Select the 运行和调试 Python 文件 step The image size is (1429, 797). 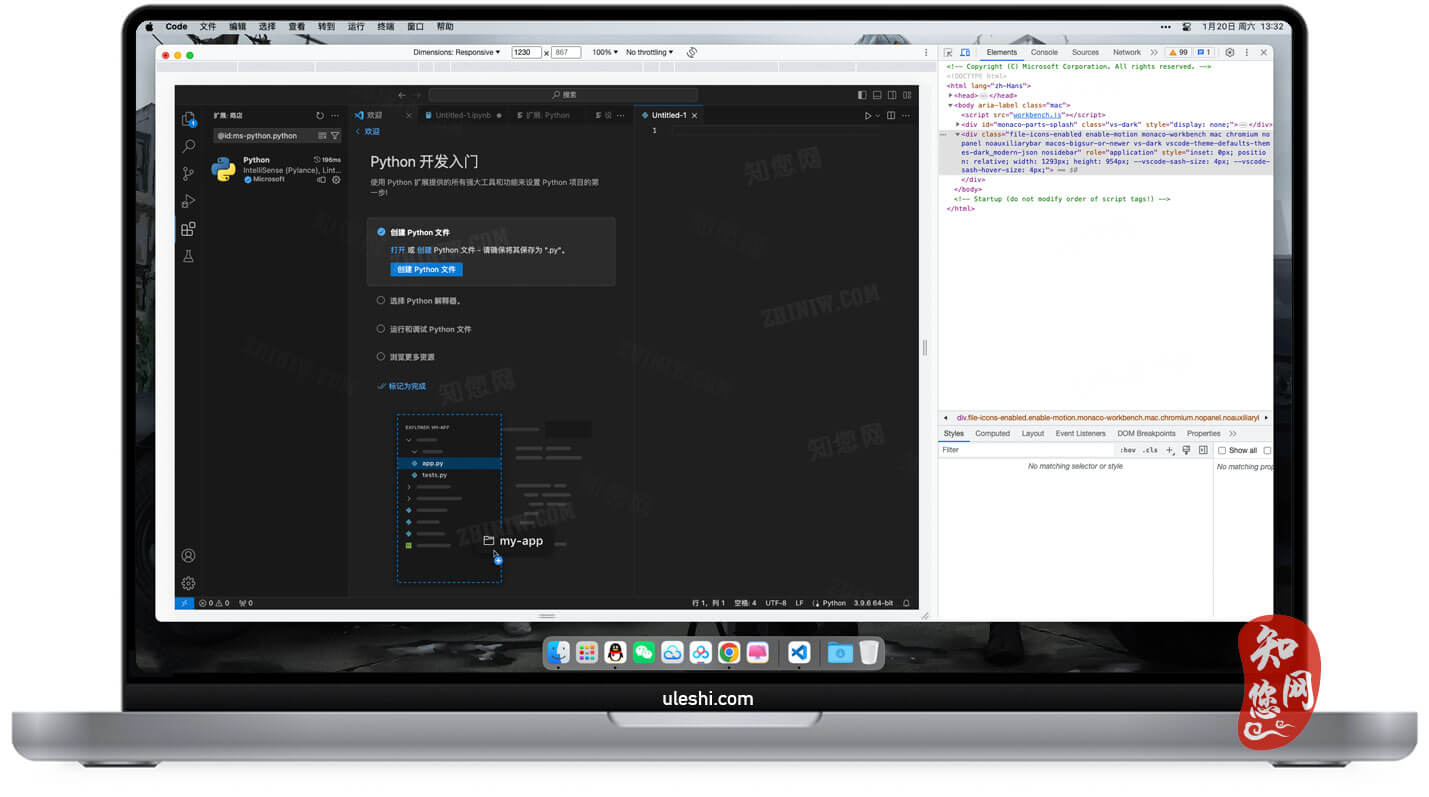coord(424,328)
